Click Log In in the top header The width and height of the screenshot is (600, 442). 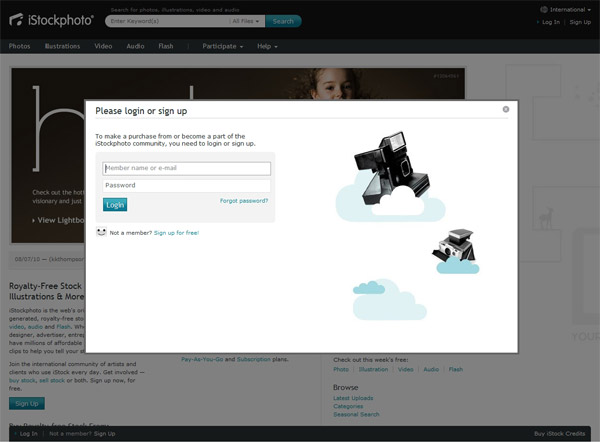(x=551, y=22)
